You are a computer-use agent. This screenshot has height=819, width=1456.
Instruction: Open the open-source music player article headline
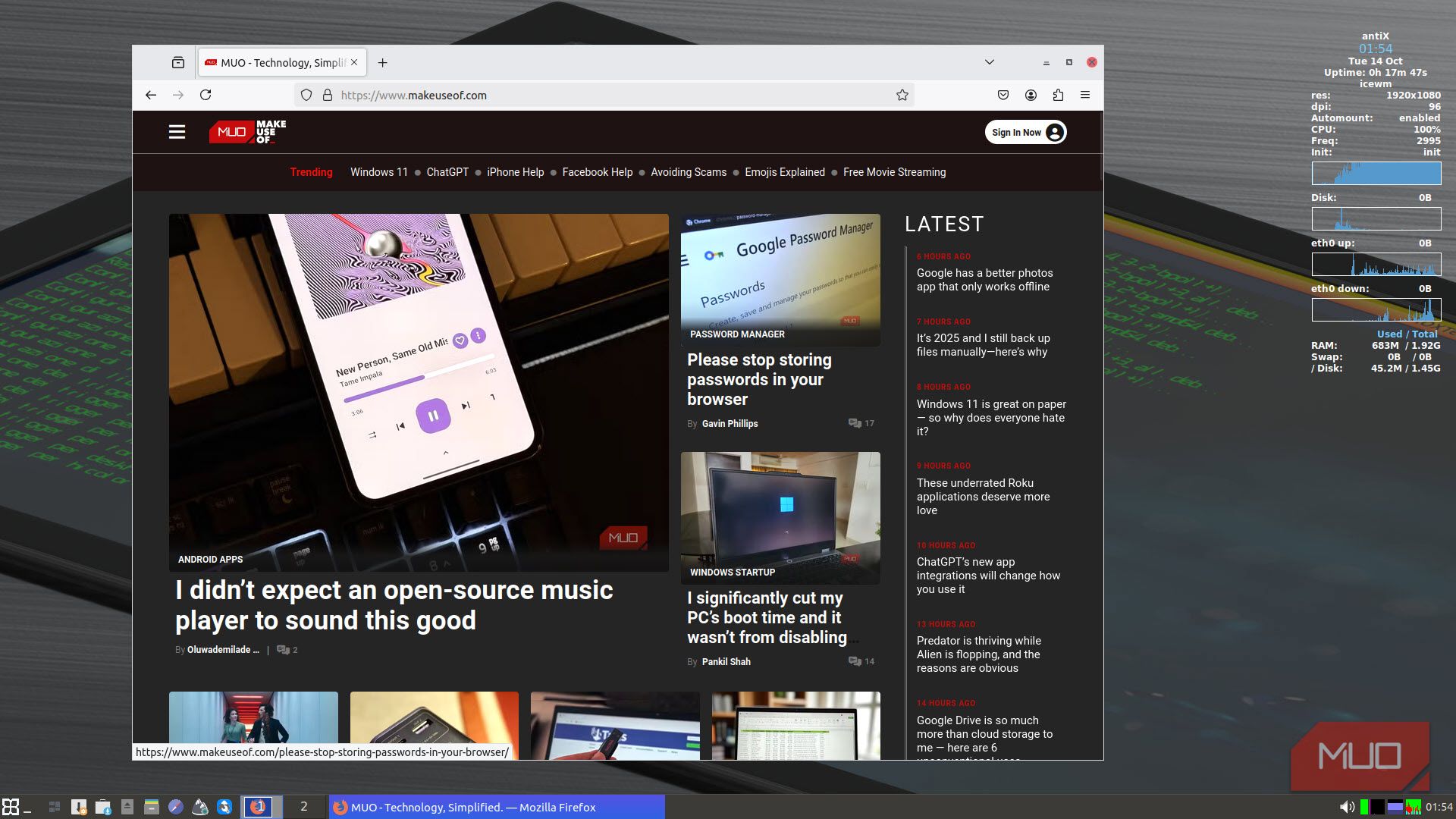coord(394,605)
